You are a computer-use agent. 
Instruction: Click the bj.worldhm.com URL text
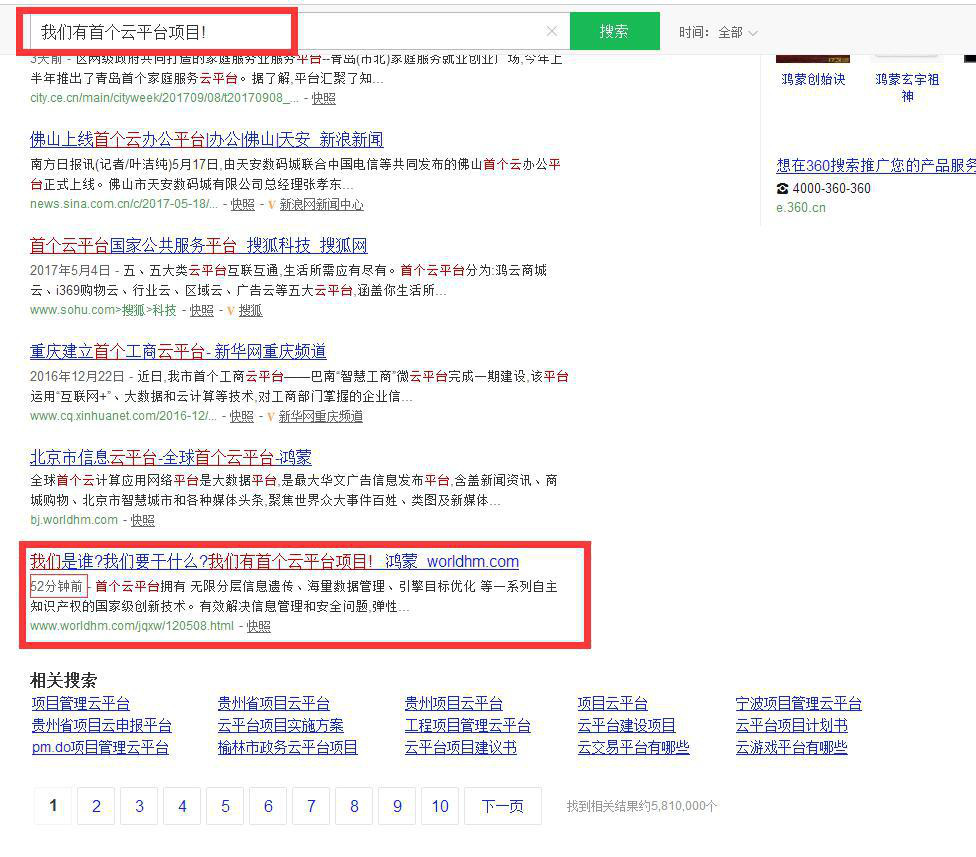pyautogui.click(x=74, y=520)
